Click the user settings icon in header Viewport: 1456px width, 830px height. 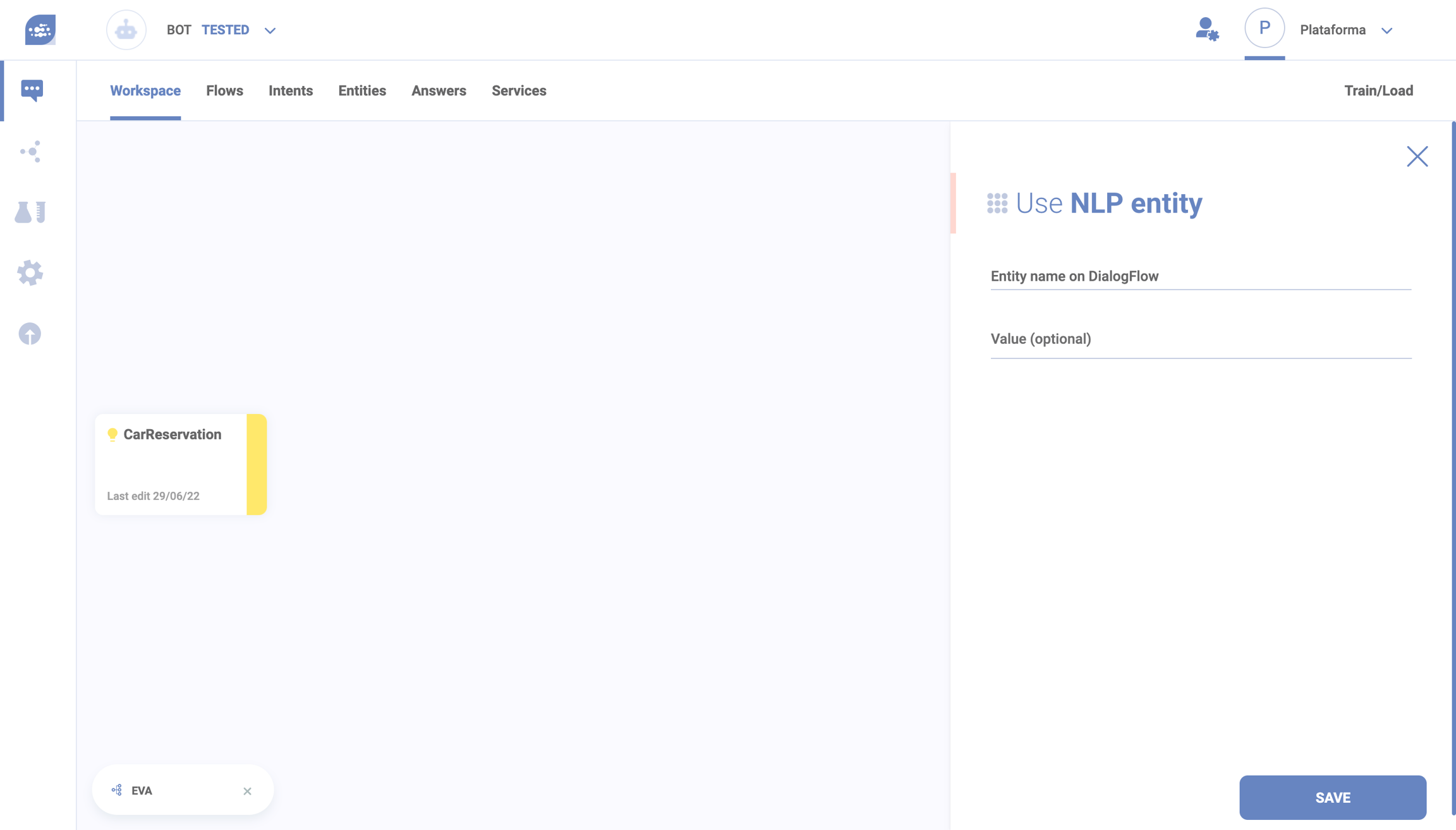1206,30
